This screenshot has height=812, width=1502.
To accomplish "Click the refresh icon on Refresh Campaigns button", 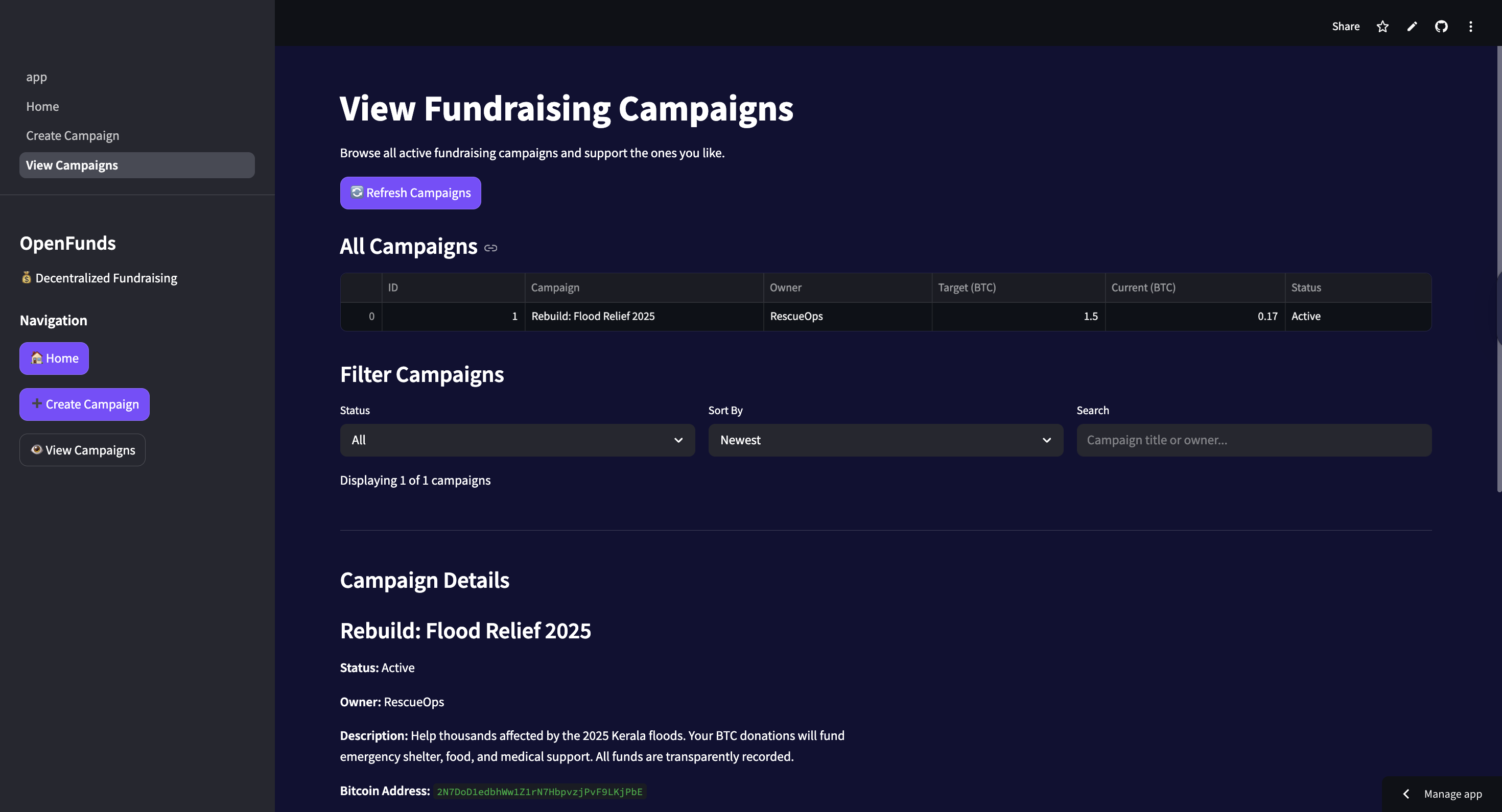I will click(357, 193).
